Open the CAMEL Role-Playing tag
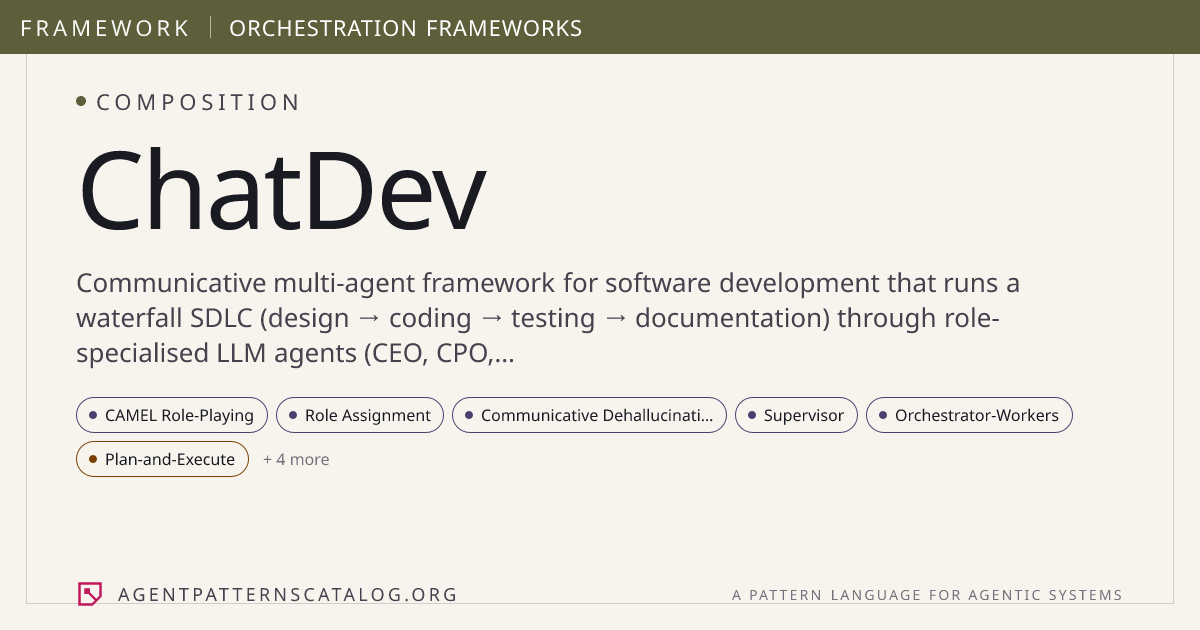The width and height of the screenshot is (1200, 630). 172,415
